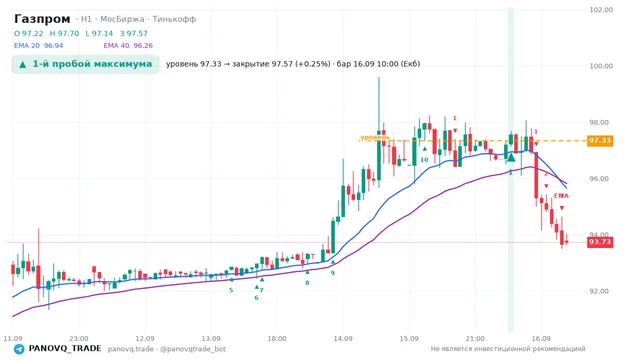Click the 'уровень 97.33 → закрытие 97.57' description text
Image resolution: width=640 pixels, height=360 pixels.
pyautogui.click(x=229, y=64)
